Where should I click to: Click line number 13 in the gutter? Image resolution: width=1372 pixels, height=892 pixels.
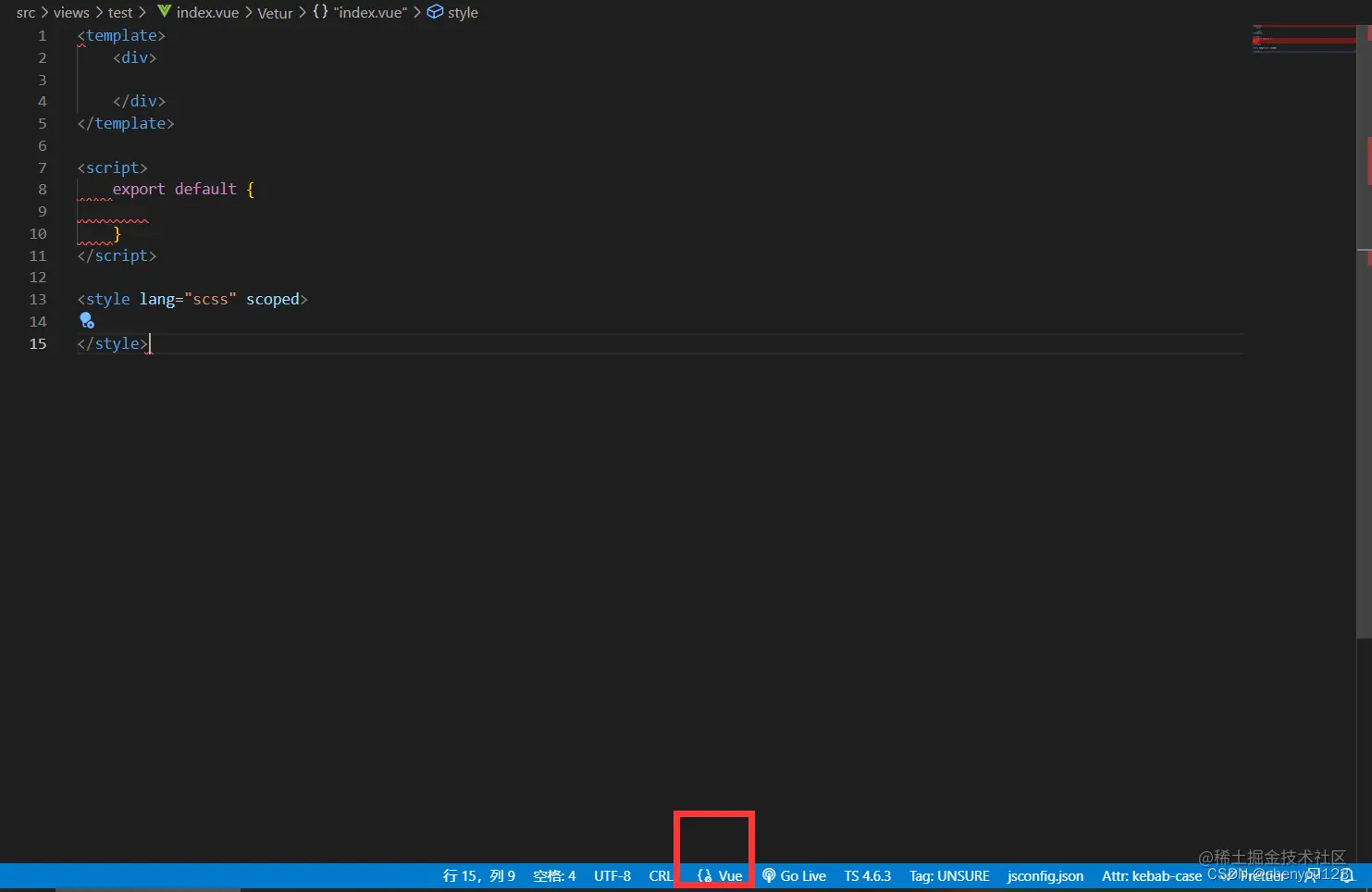point(37,299)
